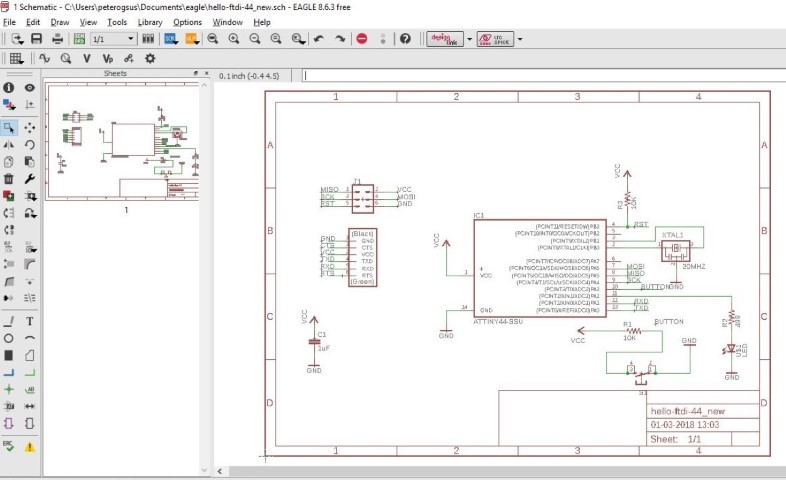
Task: Select the Delete trash can tool
Action: point(9,179)
